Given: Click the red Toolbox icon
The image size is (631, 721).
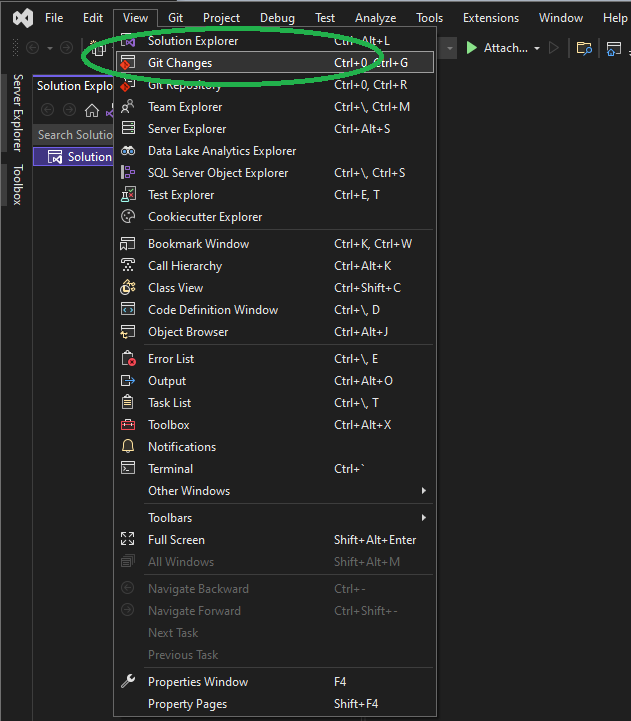Looking at the screenshot, I should (128, 425).
